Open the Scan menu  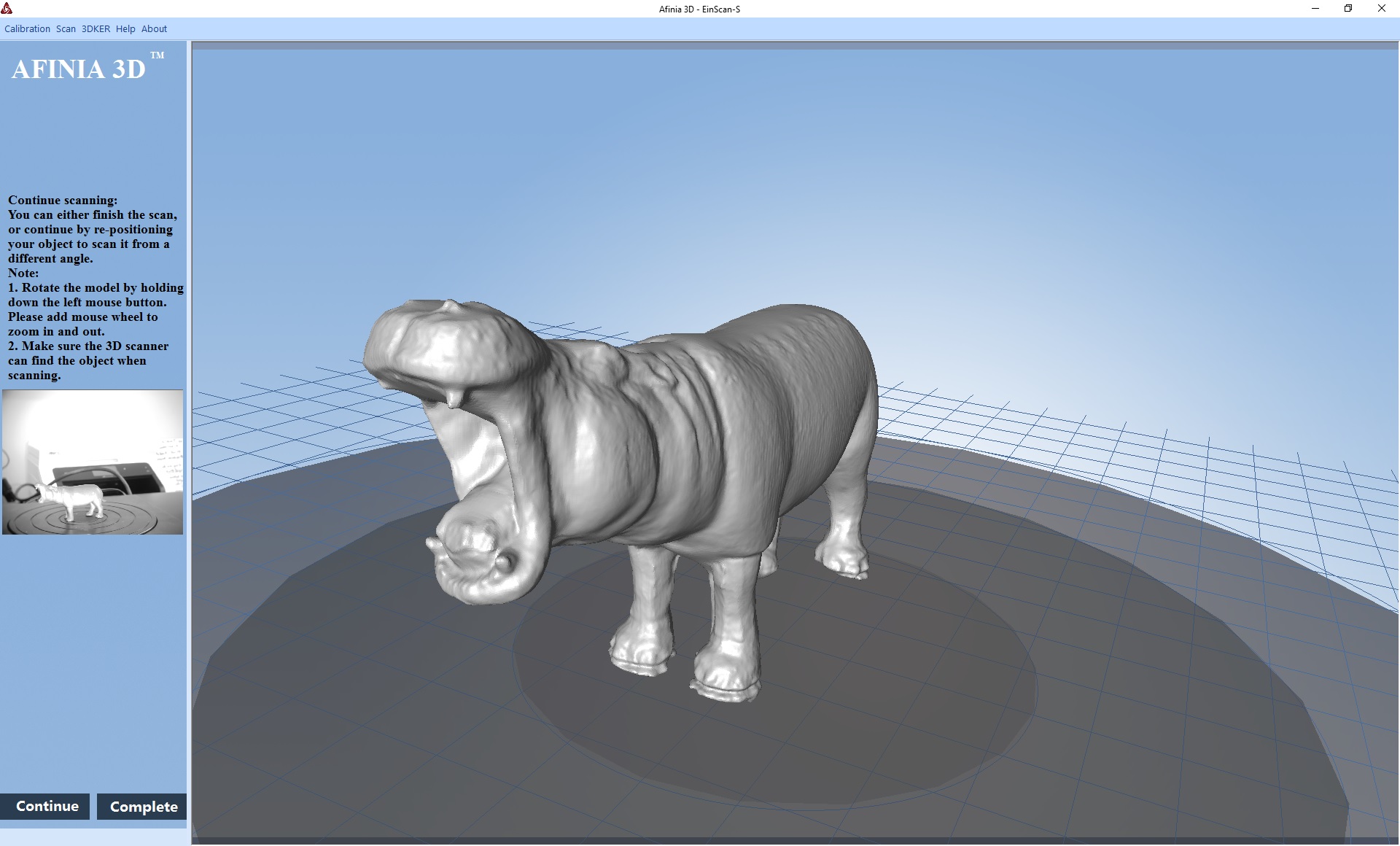(66, 29)
